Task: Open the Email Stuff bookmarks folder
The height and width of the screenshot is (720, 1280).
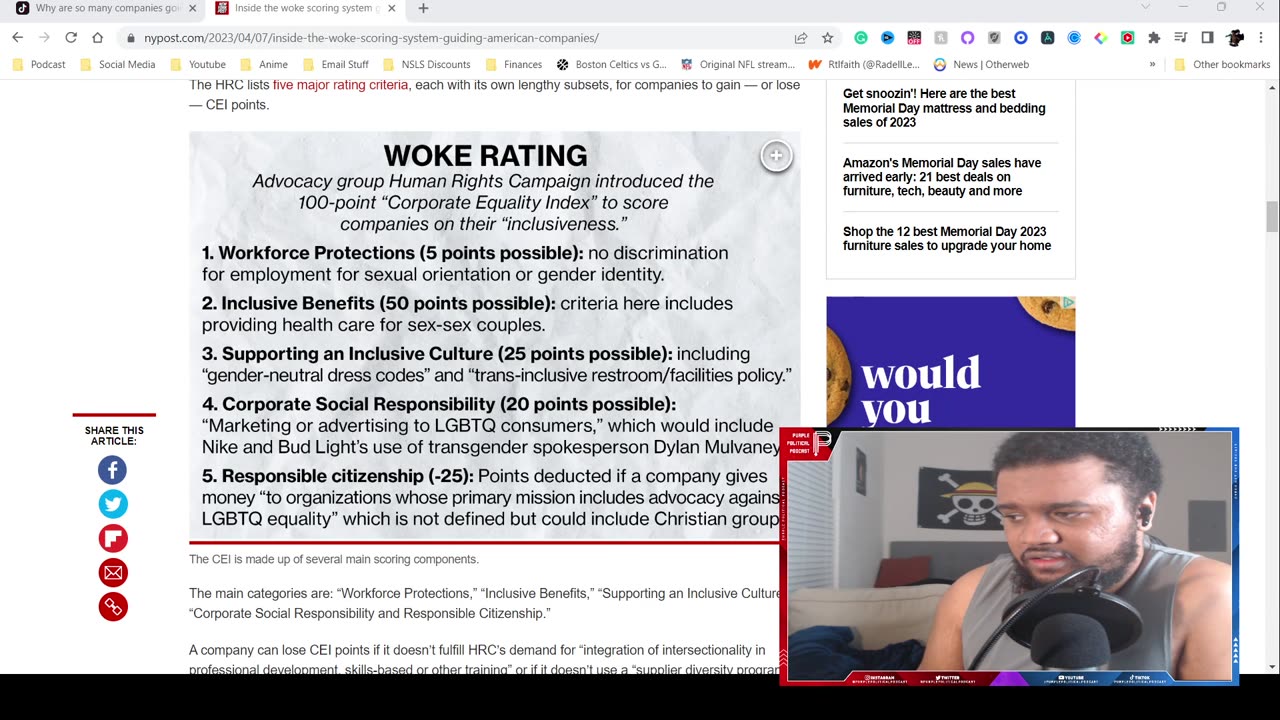Action: [335, 64]
